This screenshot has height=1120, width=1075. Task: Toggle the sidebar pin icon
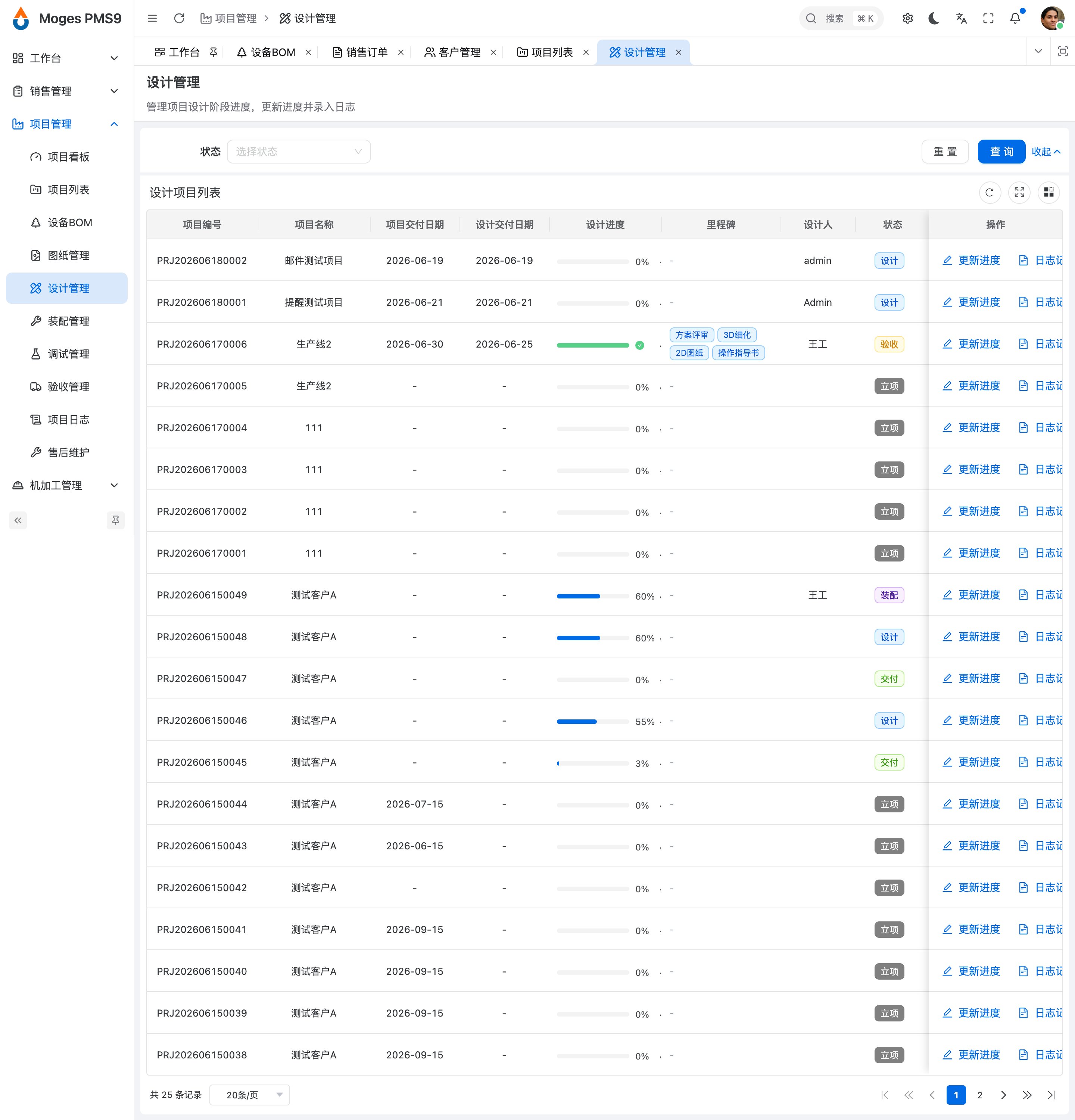(115, 520)
